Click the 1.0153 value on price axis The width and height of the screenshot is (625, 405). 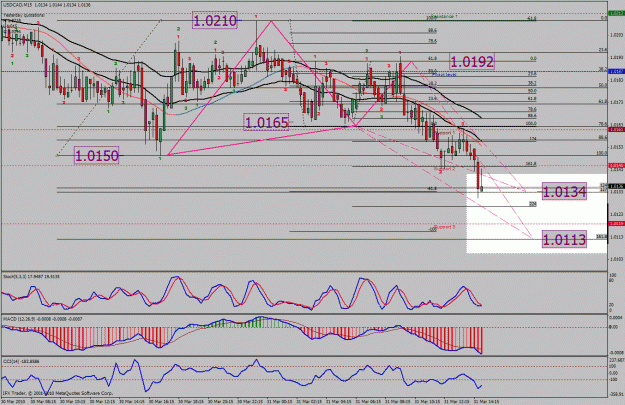616,147
